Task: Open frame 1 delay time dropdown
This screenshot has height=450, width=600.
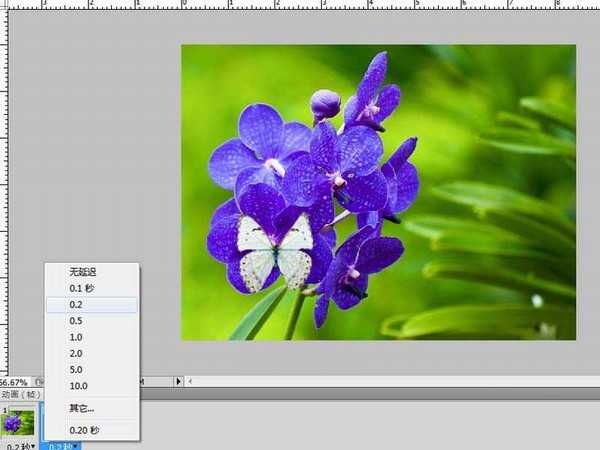Action: pyautogui.click(x=19, y=446)
